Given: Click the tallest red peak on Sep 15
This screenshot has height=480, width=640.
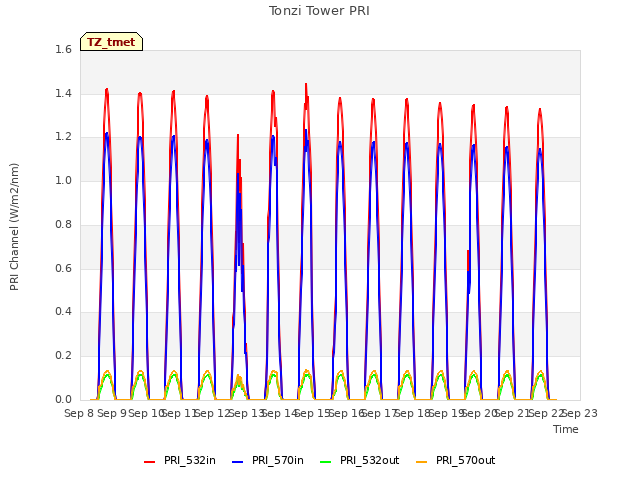Looking at the screenshot, I should (x=306, y=84).
